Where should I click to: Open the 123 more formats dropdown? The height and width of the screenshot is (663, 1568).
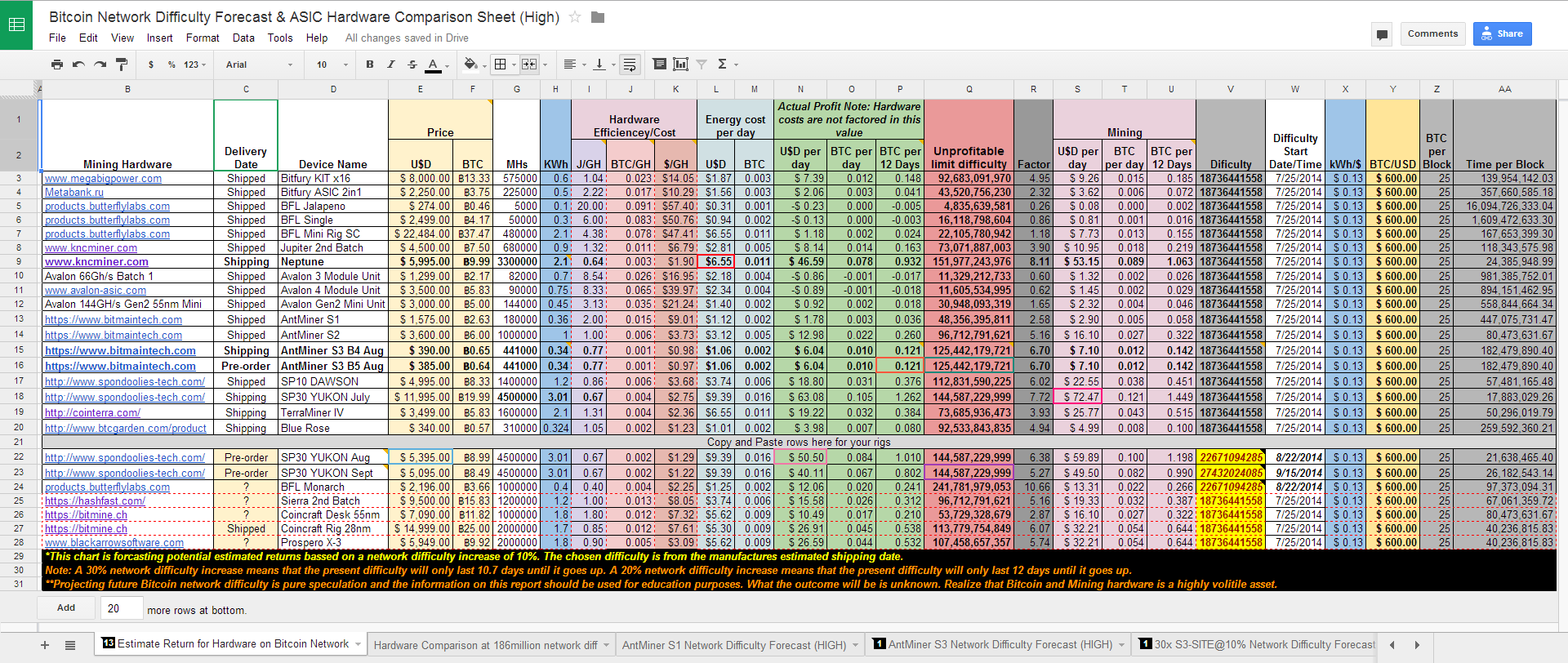click(194, 65)
